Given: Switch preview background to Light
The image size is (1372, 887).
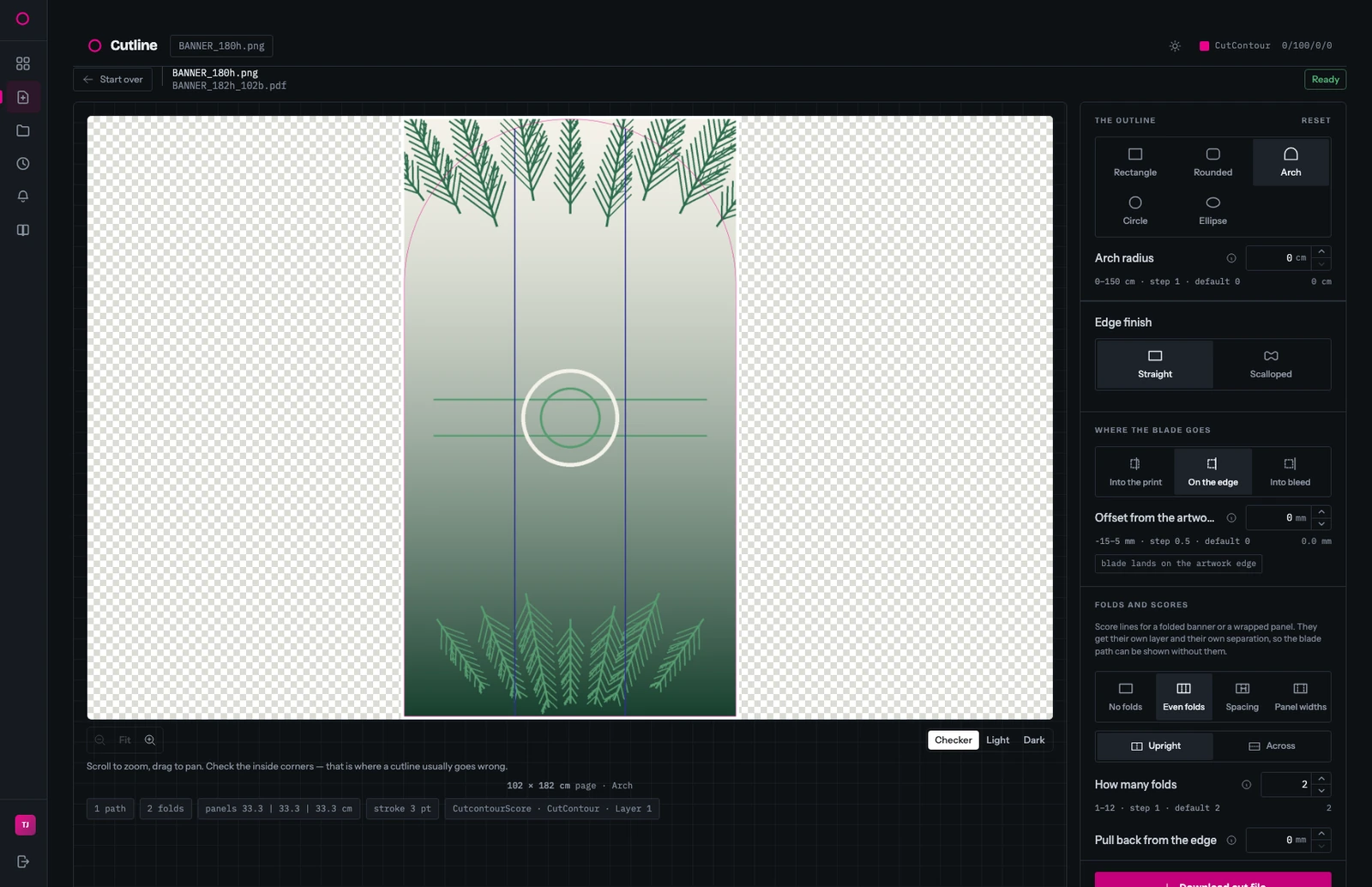Looking at the screenshot, I should pos(997,739).
